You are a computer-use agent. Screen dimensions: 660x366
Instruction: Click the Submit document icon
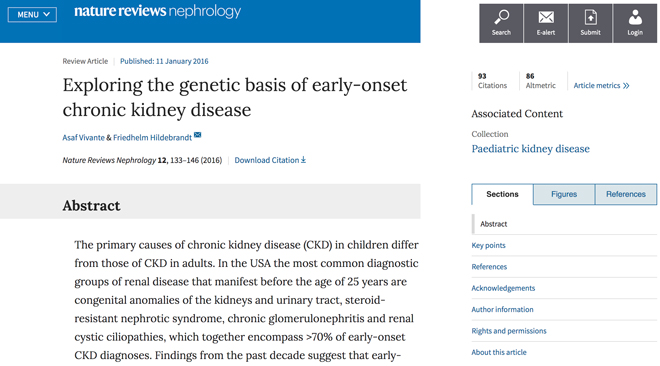click(591, 17)
